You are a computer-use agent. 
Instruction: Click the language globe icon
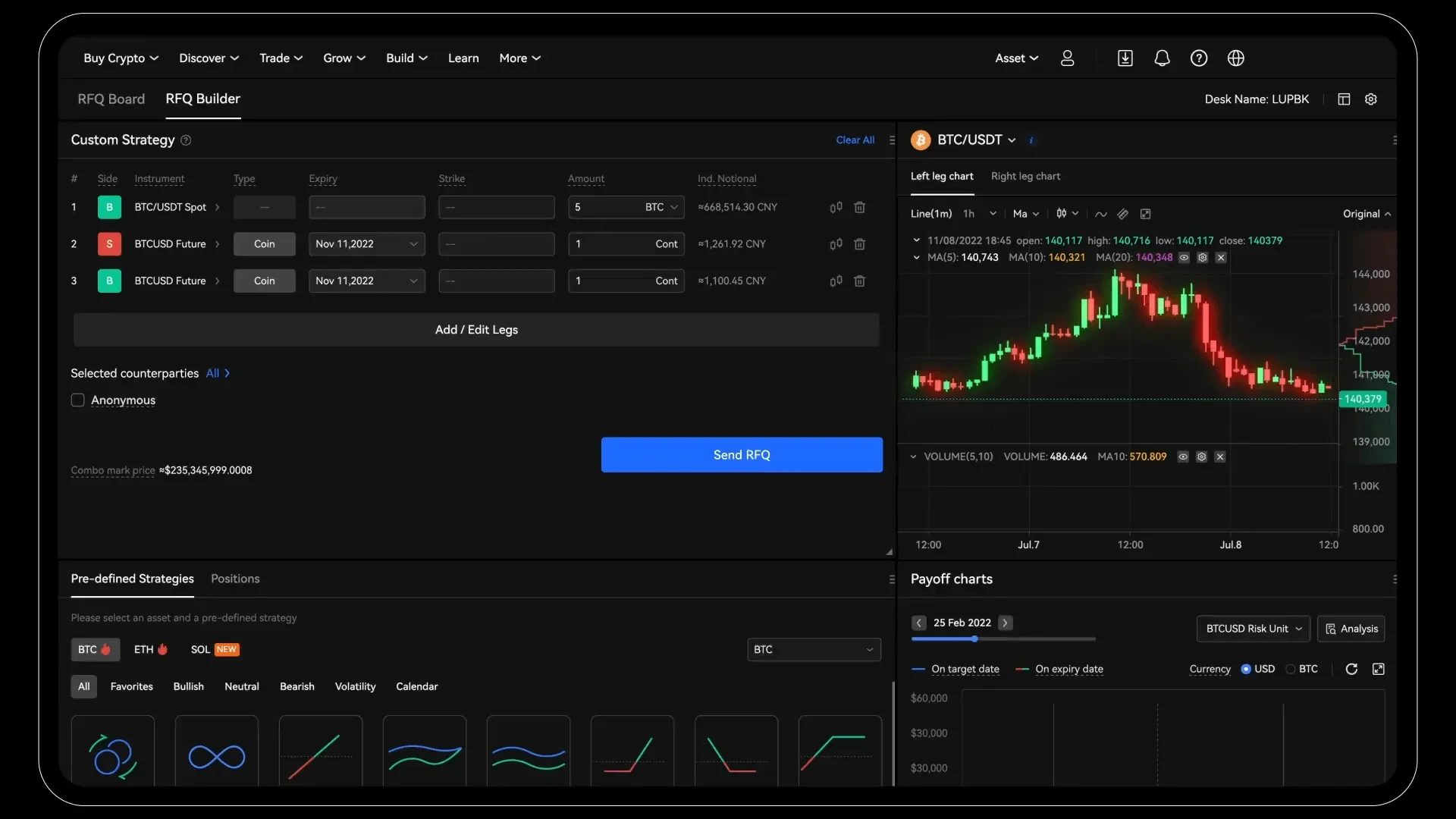click(x=1236, y=58)
